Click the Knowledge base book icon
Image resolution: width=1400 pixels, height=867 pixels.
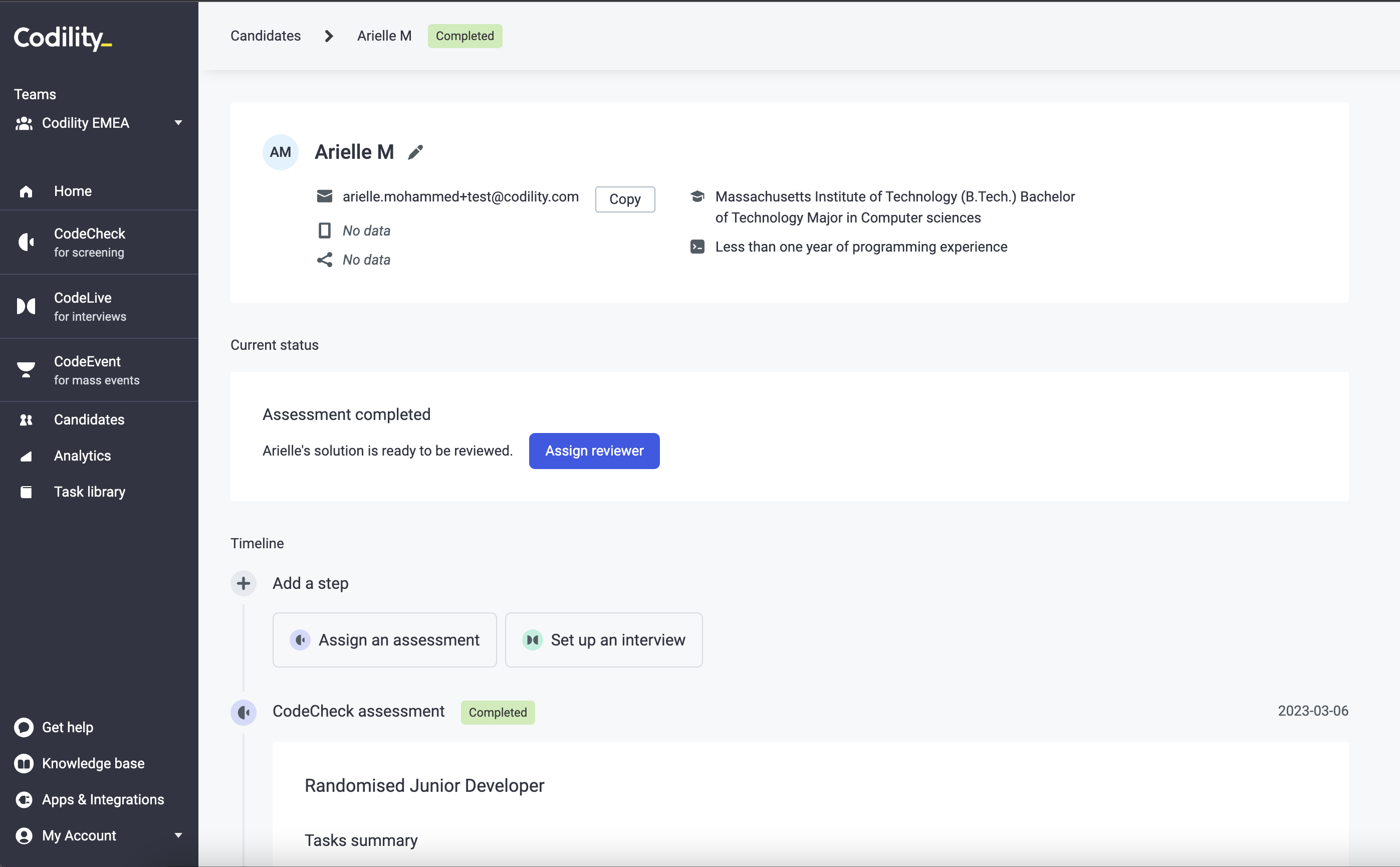[x=24, y=764]
